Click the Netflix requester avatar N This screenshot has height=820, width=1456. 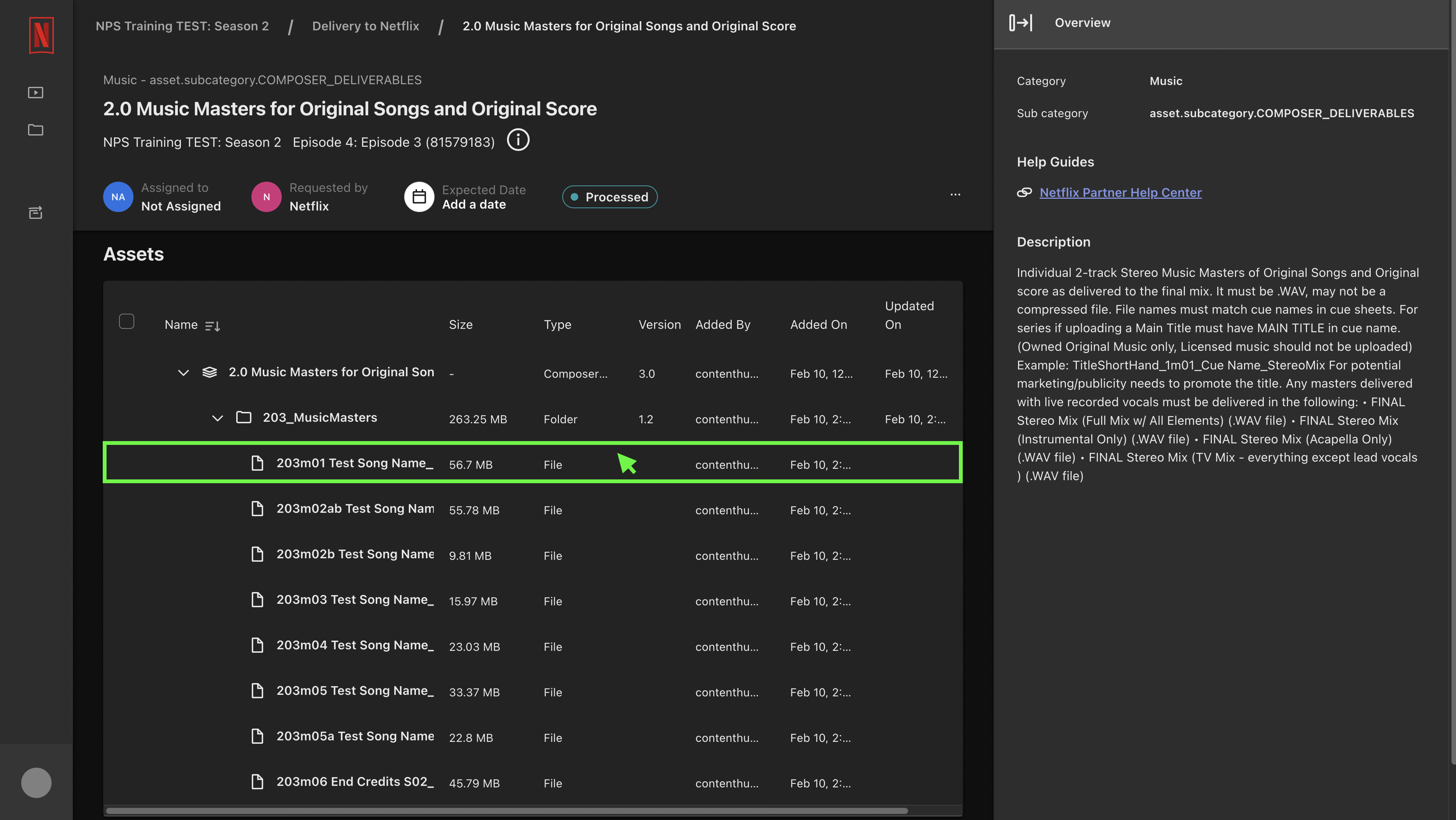point(266,197)
